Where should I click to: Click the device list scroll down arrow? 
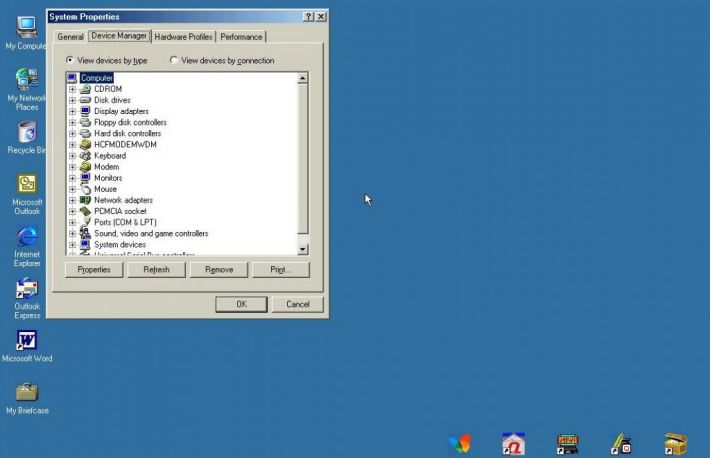pos(303,249)
